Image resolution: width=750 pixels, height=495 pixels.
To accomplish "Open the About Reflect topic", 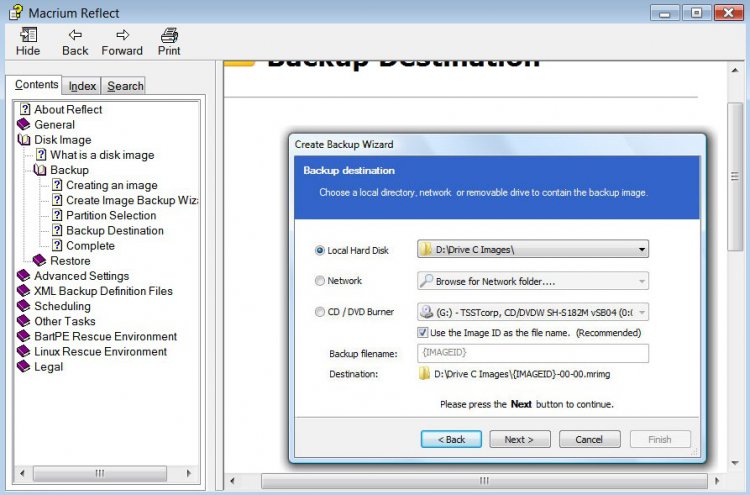I will 68,110.
